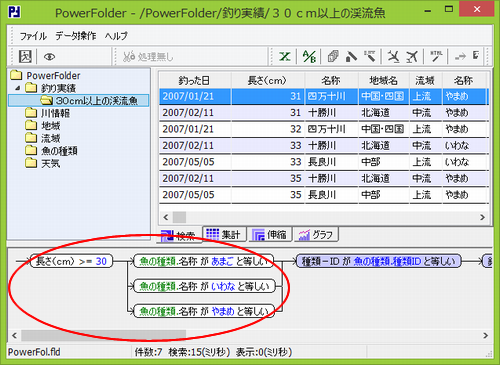The width and height of the screenshot is (500, 365).
Task: Click the 処理無し scissors toolbar item
Action: pos(148,57)
